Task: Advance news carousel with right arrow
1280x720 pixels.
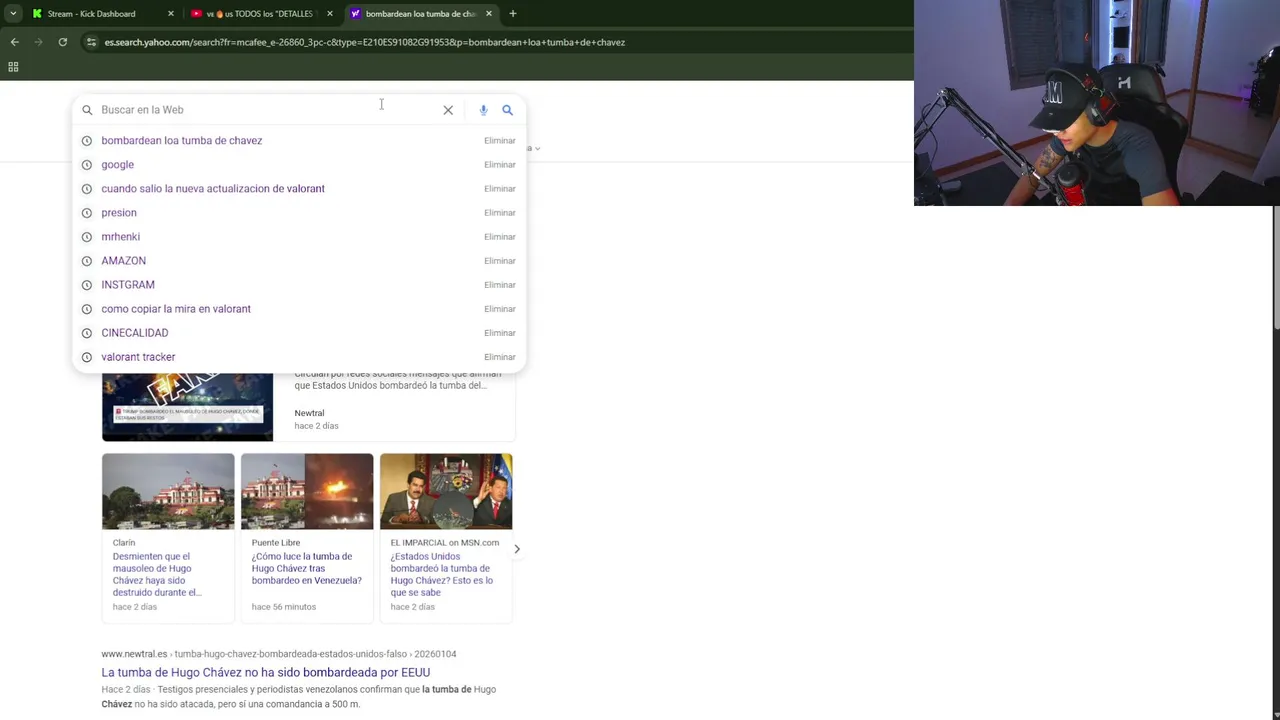Action: point(517,549)
